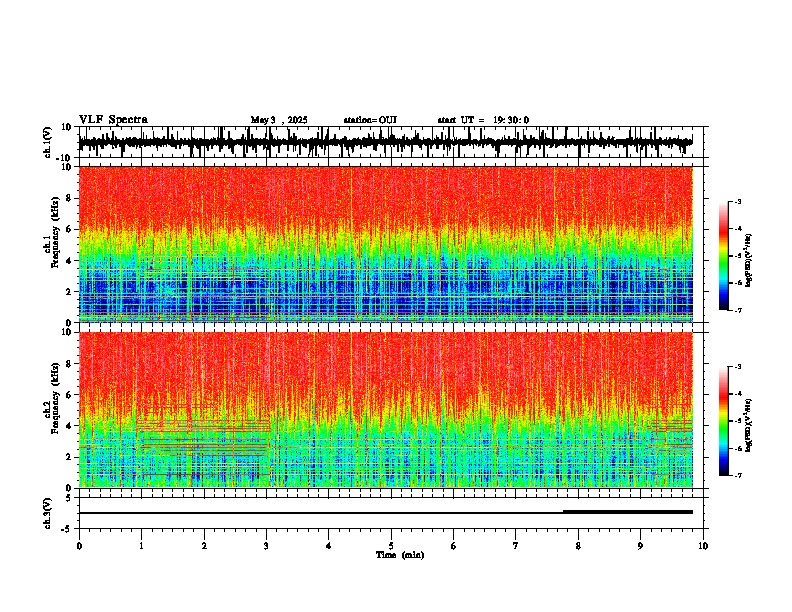Screen dimensions: 792x612
Task: Click the "station=OUI" header label
Action: tap(370, 120)
